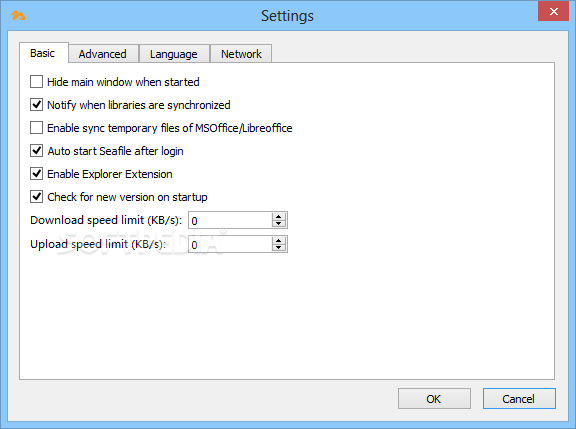This screenshot has width=576, height=429.
Task: Click the Settings title text
Action: pos(287,16)
